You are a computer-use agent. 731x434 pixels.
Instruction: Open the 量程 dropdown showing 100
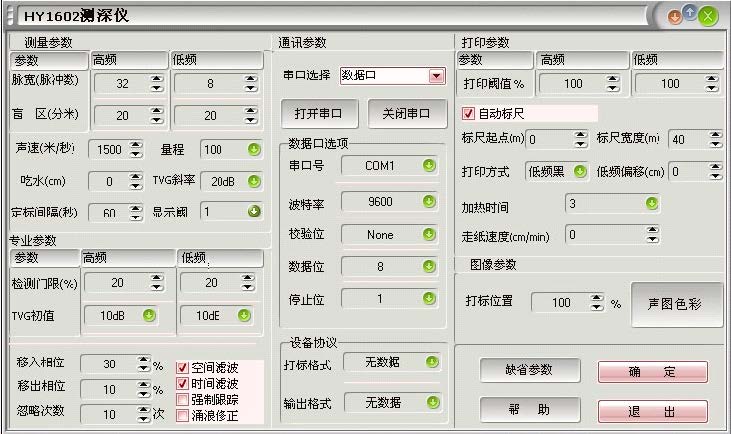point(254,150)
